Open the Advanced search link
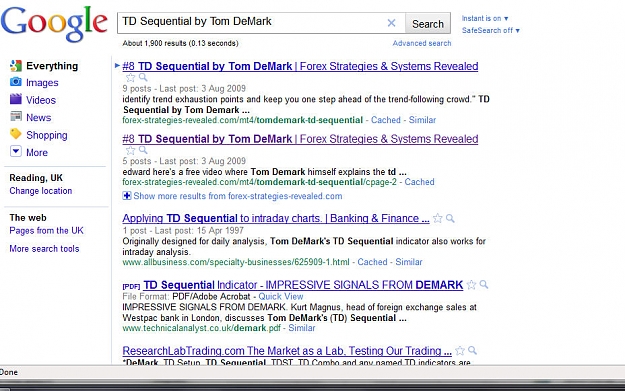Viewport: 625px width, 391px height. (x=422, y=43)
